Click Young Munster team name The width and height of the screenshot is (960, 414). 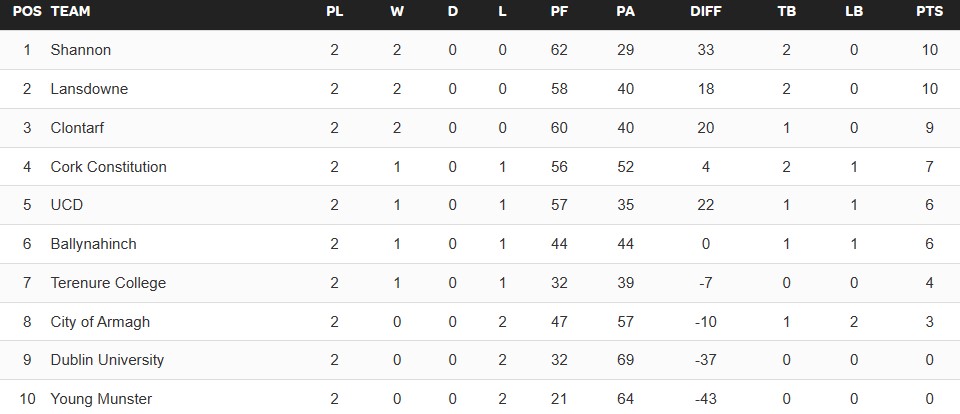tap(101, 399)
